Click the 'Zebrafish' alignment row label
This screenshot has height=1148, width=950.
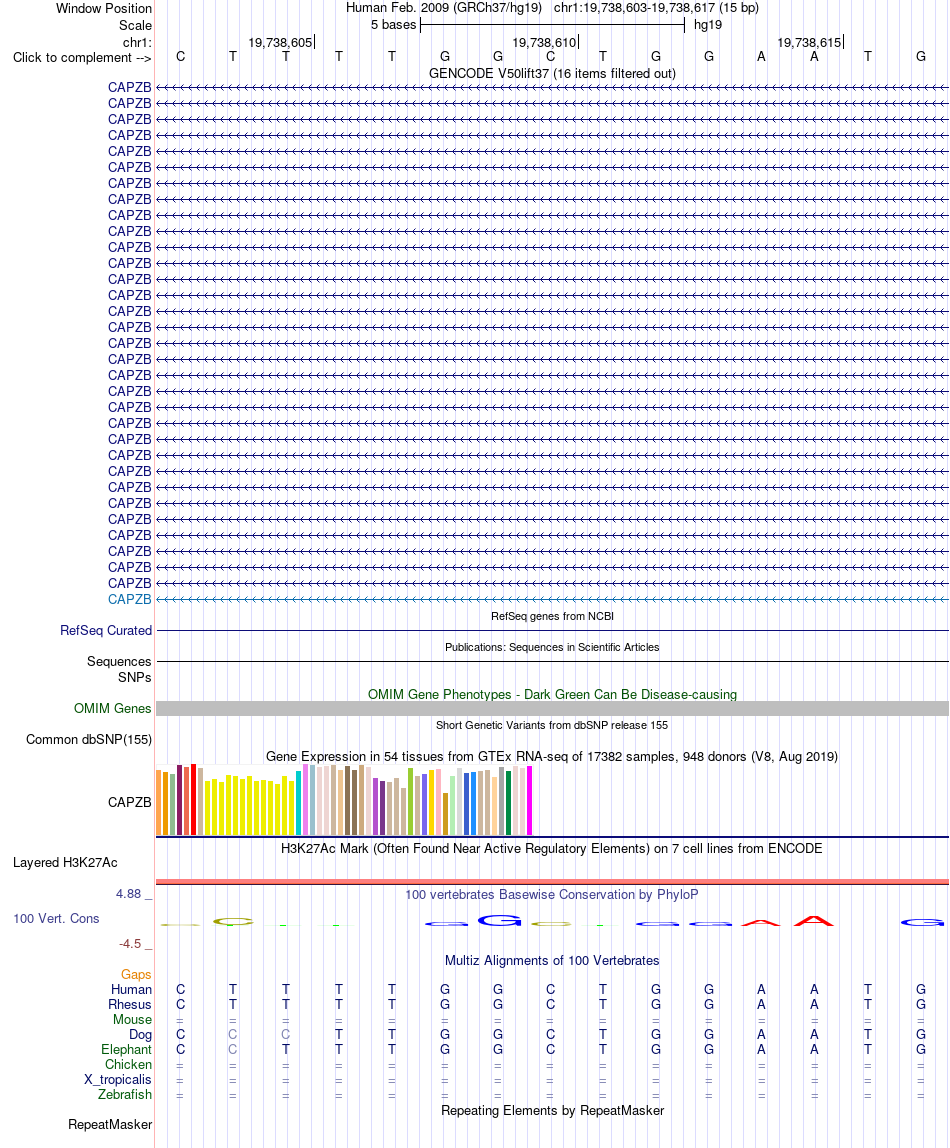(x=125, y=1094)
